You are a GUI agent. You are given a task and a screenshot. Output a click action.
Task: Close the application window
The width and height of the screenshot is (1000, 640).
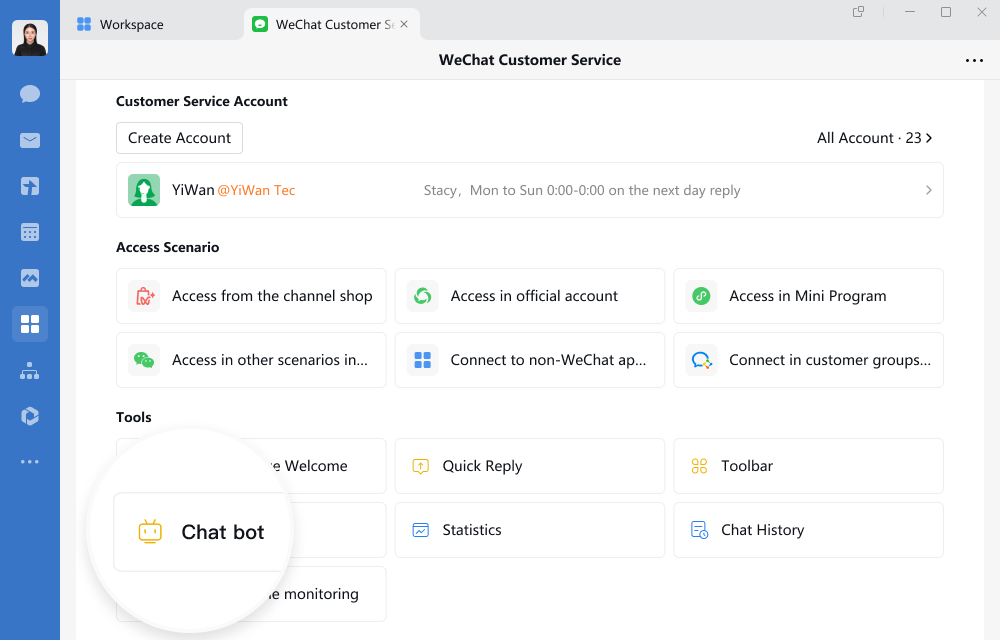[x=982, y=11]
